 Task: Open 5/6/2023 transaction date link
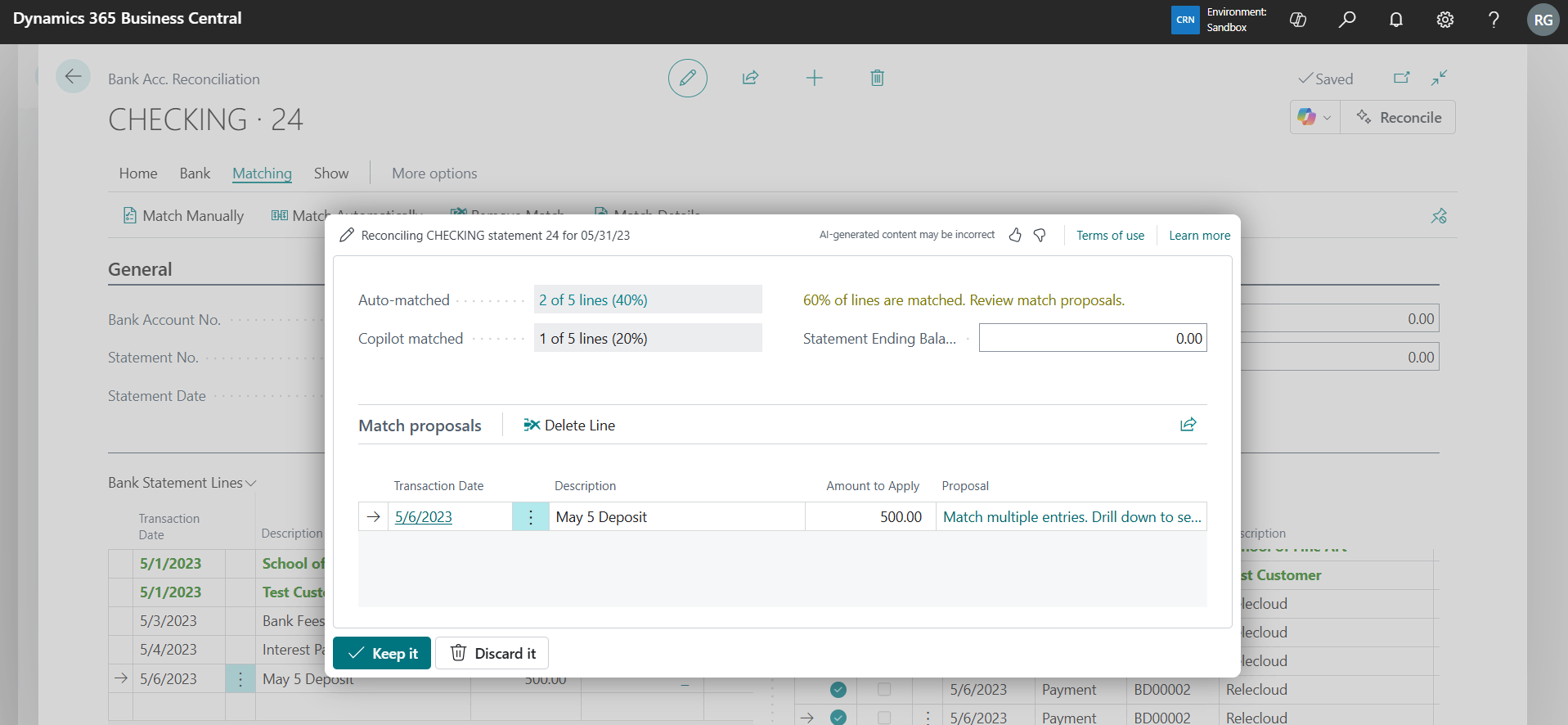pos(424,517)
